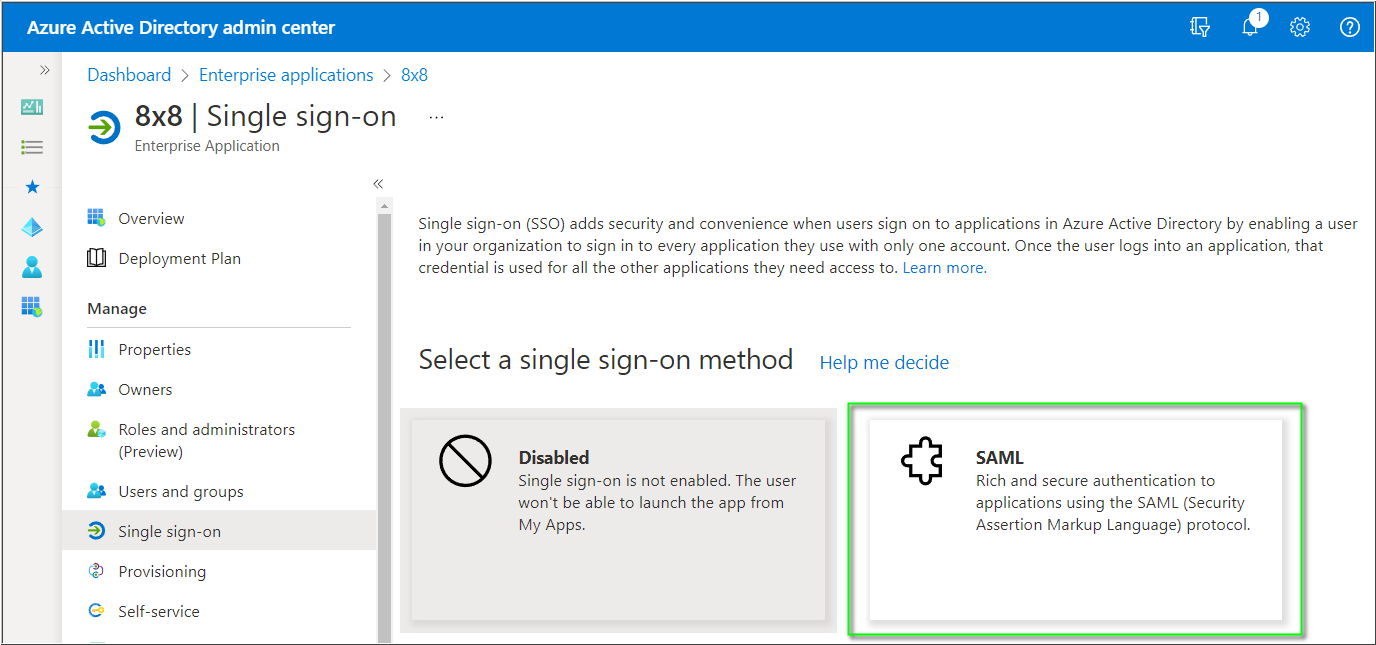1376x645 pixels.
Task: Follow the Learn more link
Action: pyautogui.click(x=943, y=268)
